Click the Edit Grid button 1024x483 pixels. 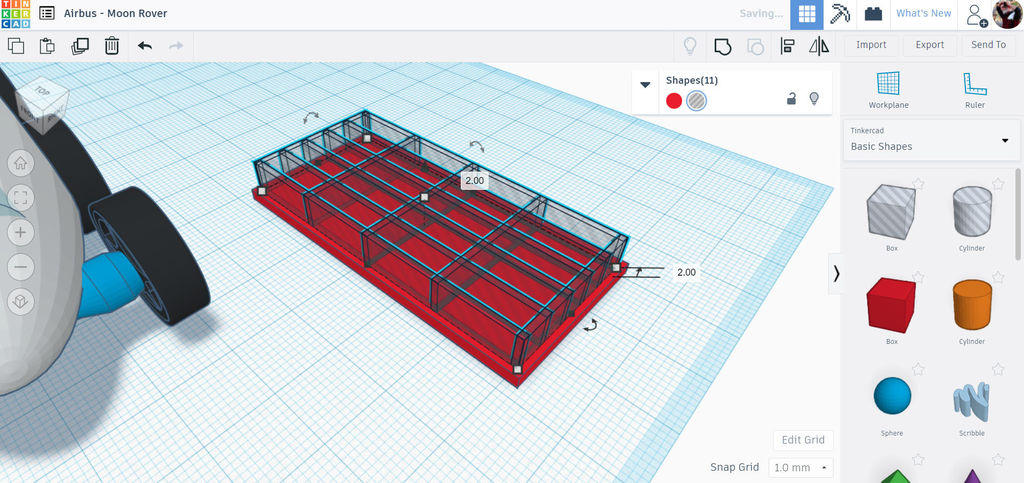803,440
